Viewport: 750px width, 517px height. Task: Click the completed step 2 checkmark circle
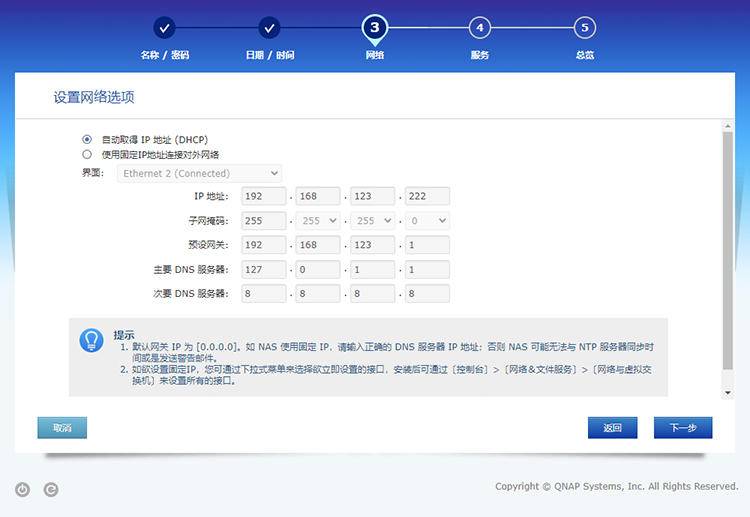click(x=269, y=28)
